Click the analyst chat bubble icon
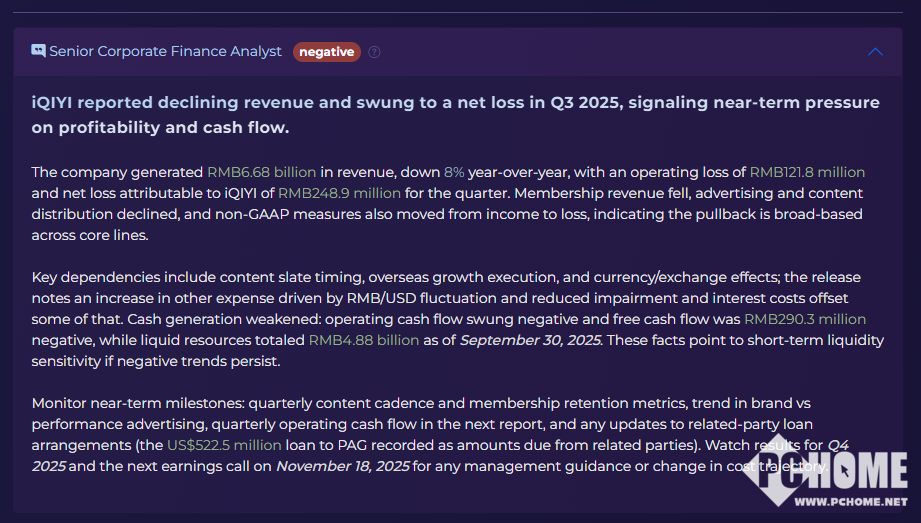 coord(39,51)
